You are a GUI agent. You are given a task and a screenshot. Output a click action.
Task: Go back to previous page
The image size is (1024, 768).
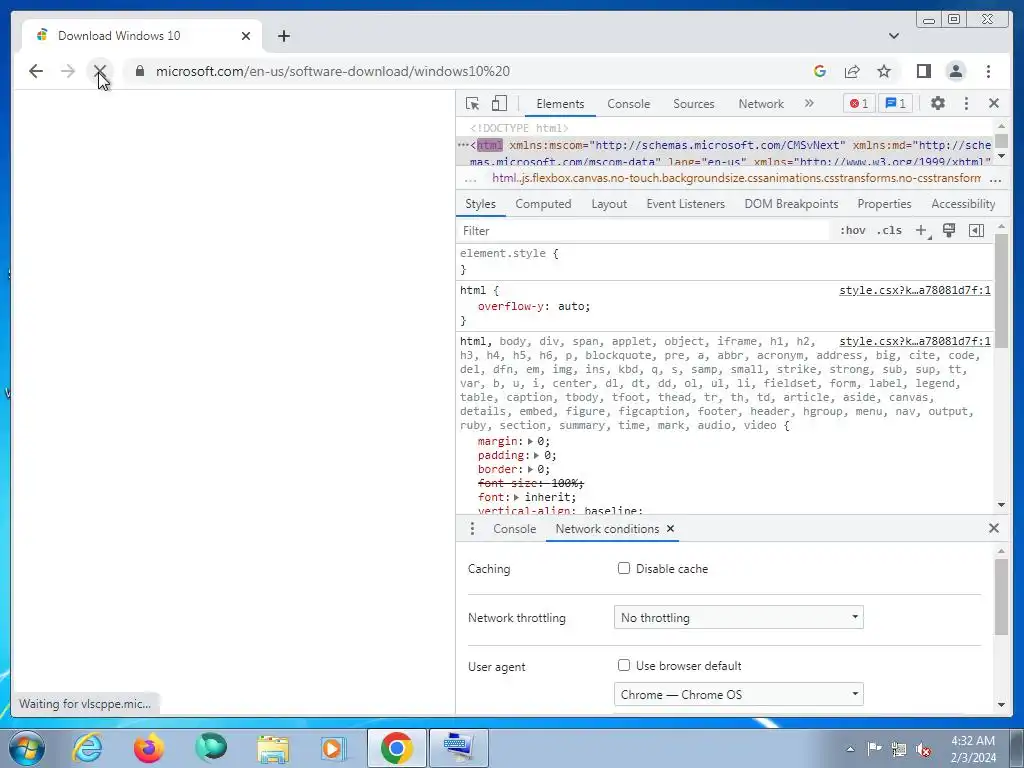pos(36,71)
